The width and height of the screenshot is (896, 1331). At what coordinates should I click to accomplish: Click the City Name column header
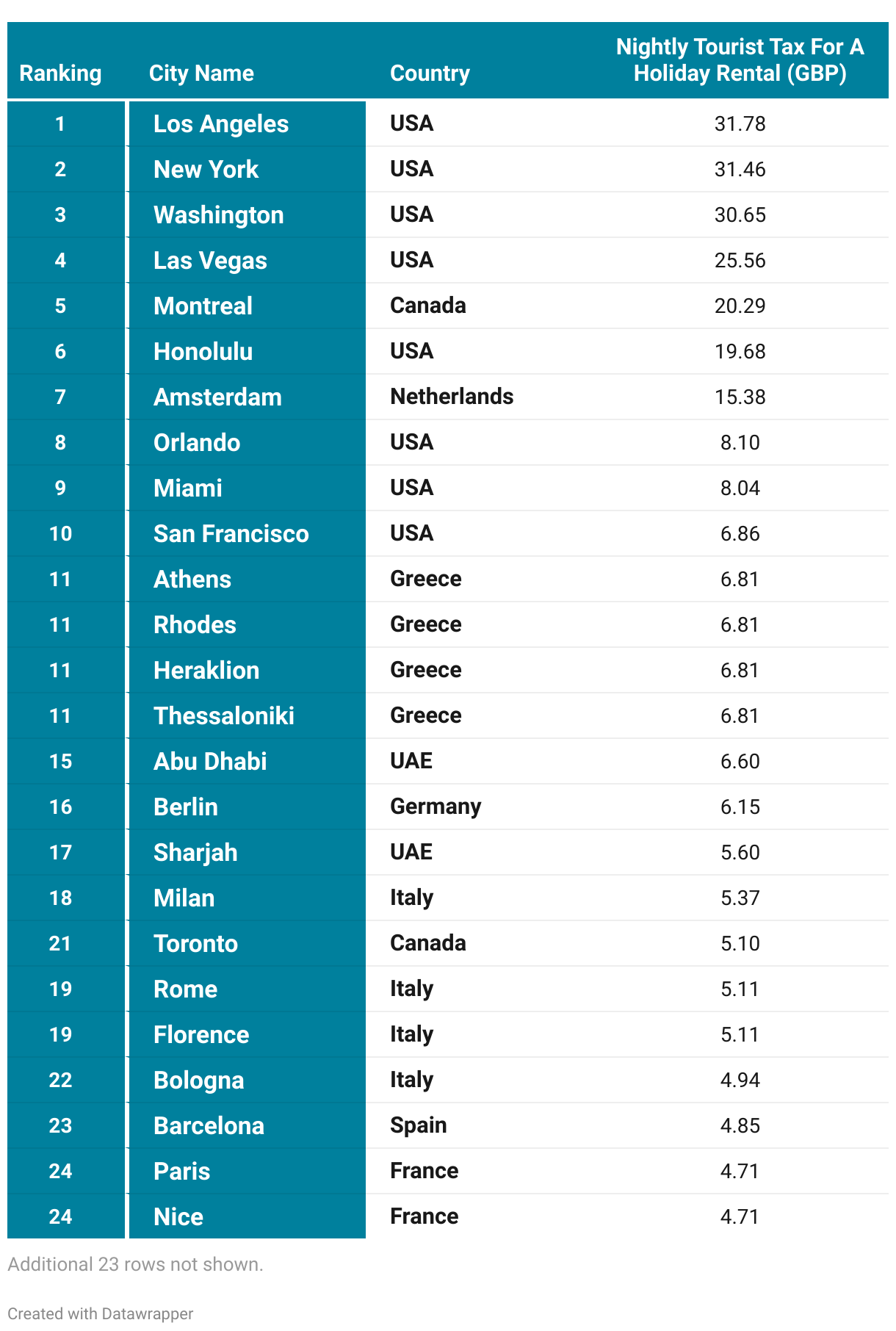pyautogui.click(x=201, y=73)
